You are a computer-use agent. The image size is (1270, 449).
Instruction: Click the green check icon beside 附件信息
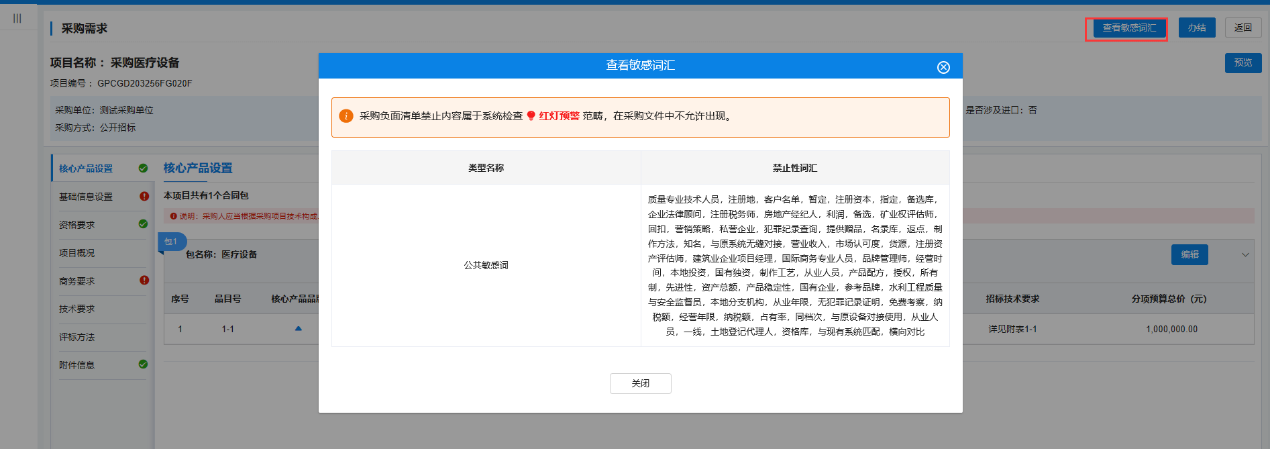click(143, 365)
